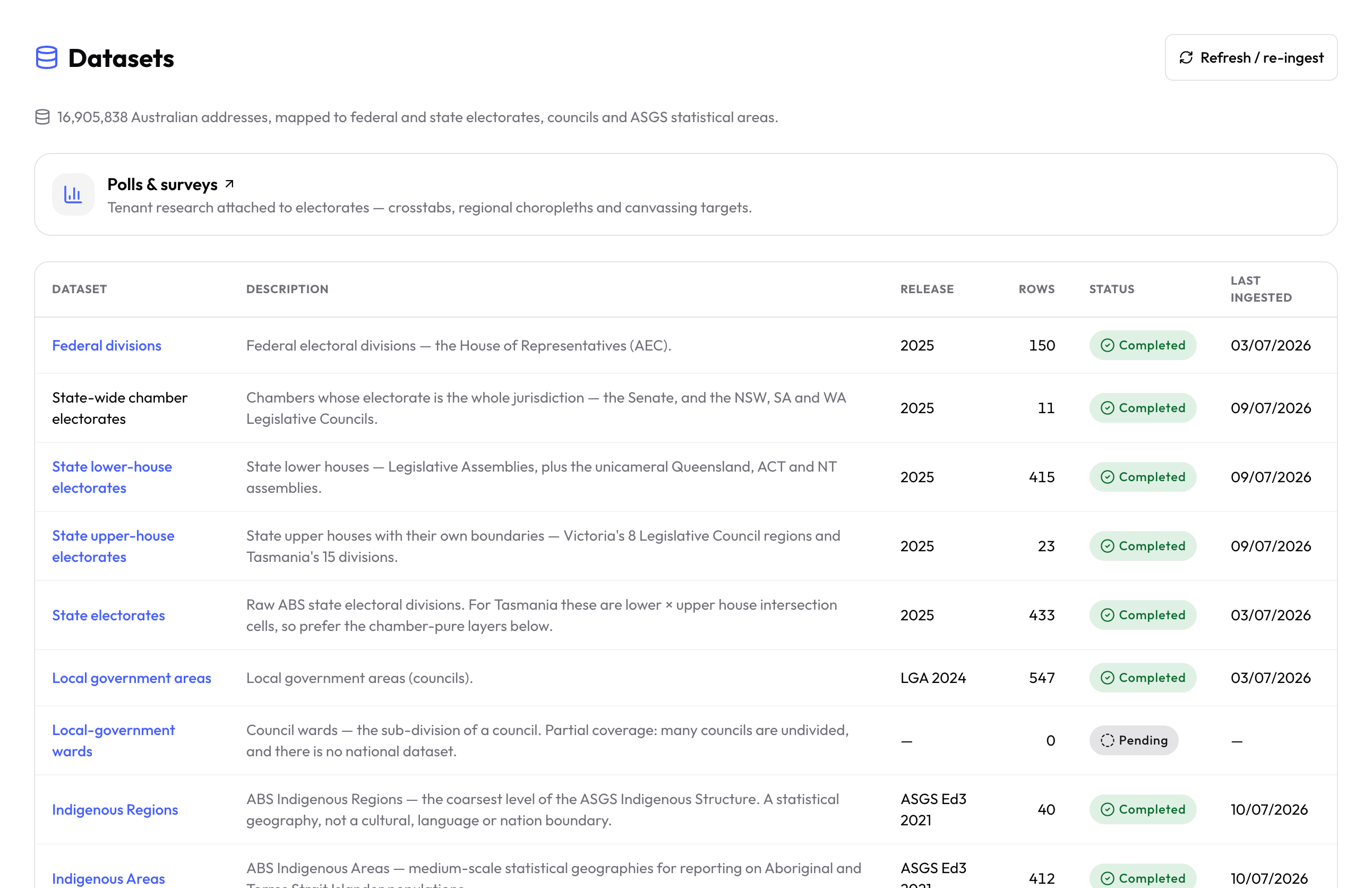1372x888 pixels.
Task: Click the check icon in the State upper-house electorates status badge
Action: point(1108,546)
